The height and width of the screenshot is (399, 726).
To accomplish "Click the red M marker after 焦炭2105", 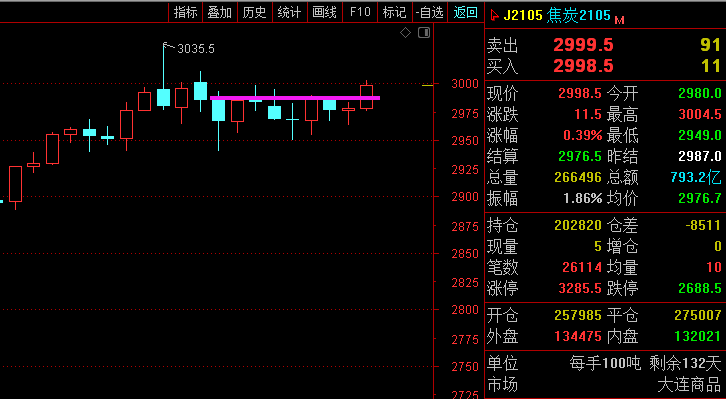I will tap(619, 20).
